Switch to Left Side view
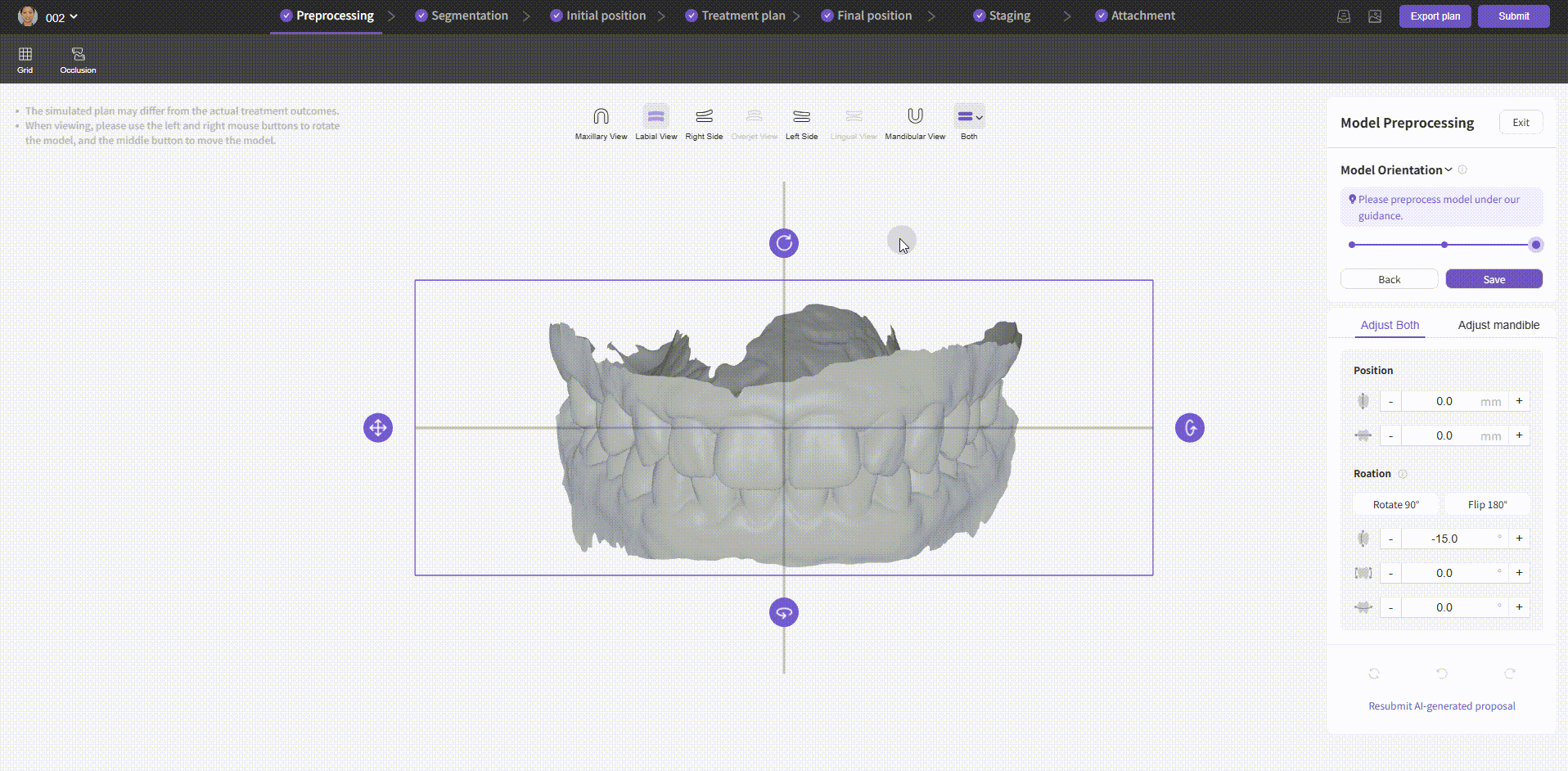The height and width of the screenshot is (771, 1568). click(801, 124)
